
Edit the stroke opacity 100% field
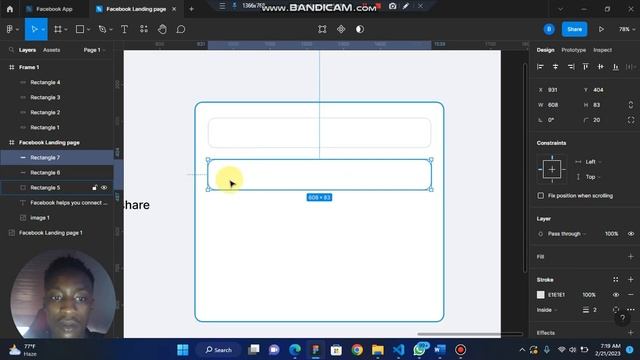coord(589,295)
